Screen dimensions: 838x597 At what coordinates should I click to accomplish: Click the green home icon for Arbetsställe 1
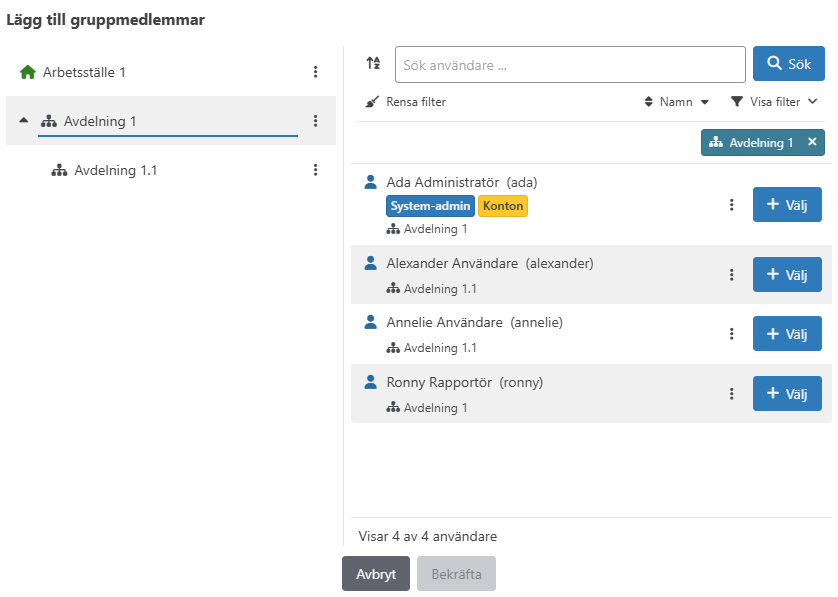coord(28,72)
